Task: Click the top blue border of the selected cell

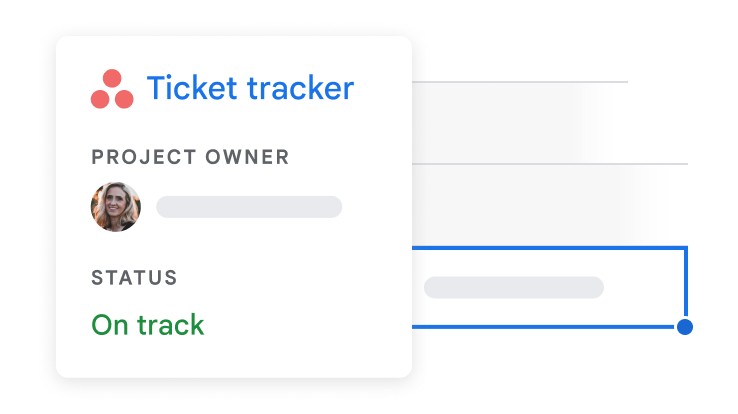Action: click(550, 247)
